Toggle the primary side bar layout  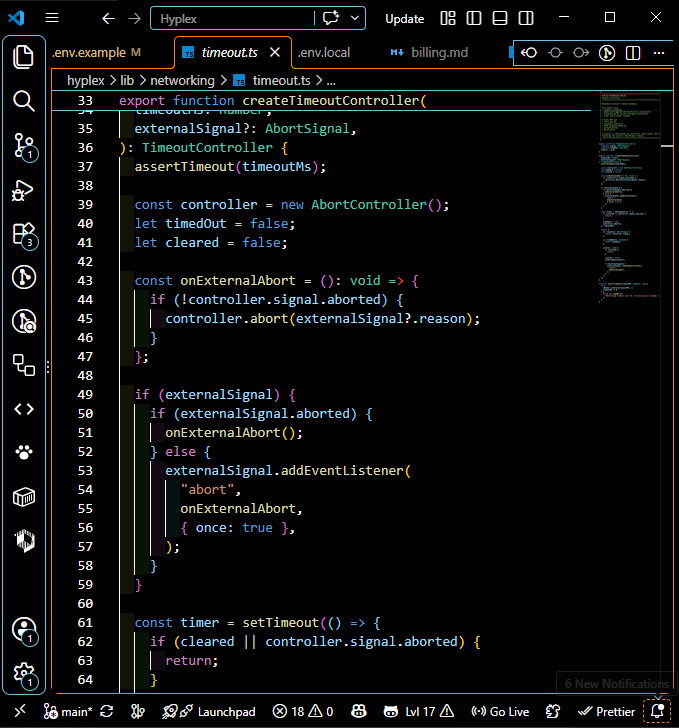click(474, 19)
